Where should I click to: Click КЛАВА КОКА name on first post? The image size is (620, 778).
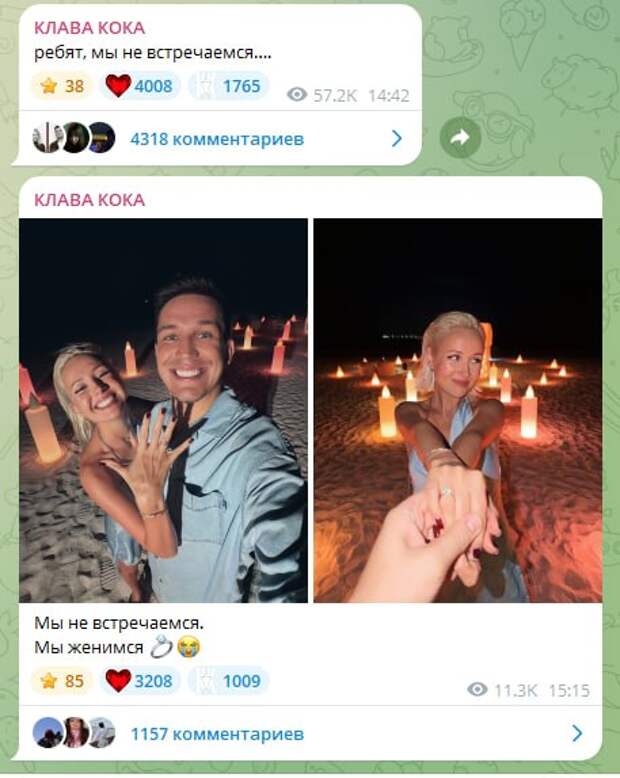click(90, 28)
